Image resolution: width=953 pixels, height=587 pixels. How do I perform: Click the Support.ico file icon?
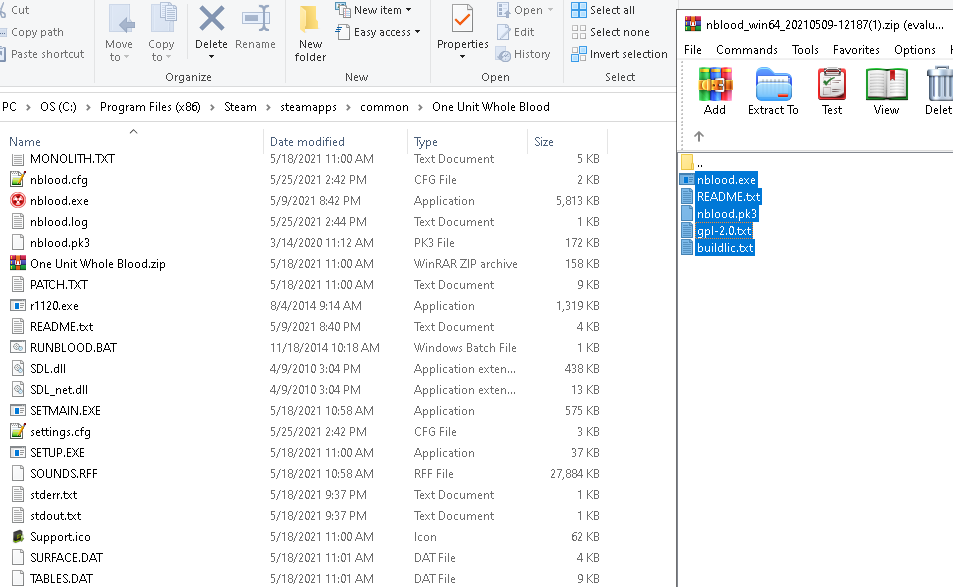18,537
